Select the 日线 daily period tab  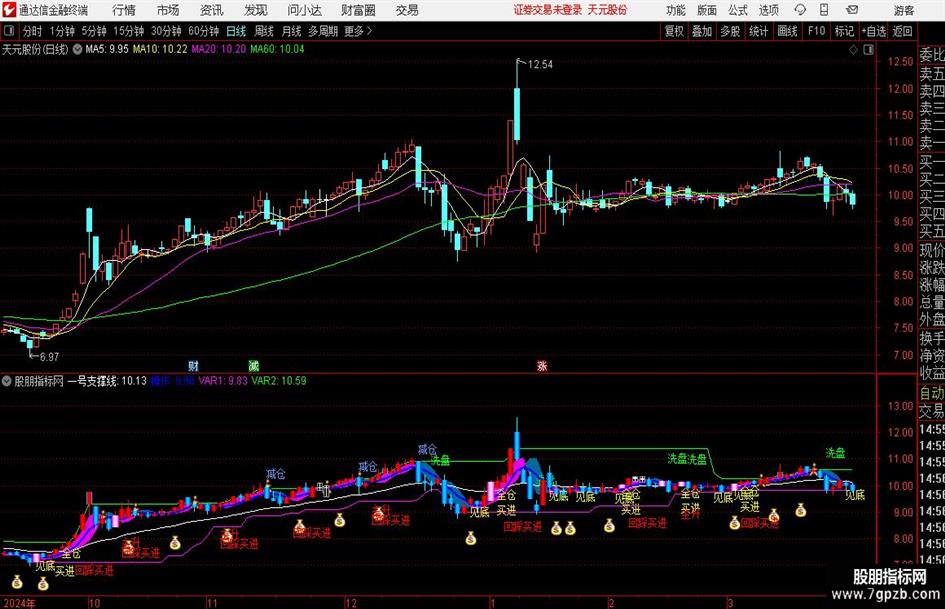[x=236, y=31]
